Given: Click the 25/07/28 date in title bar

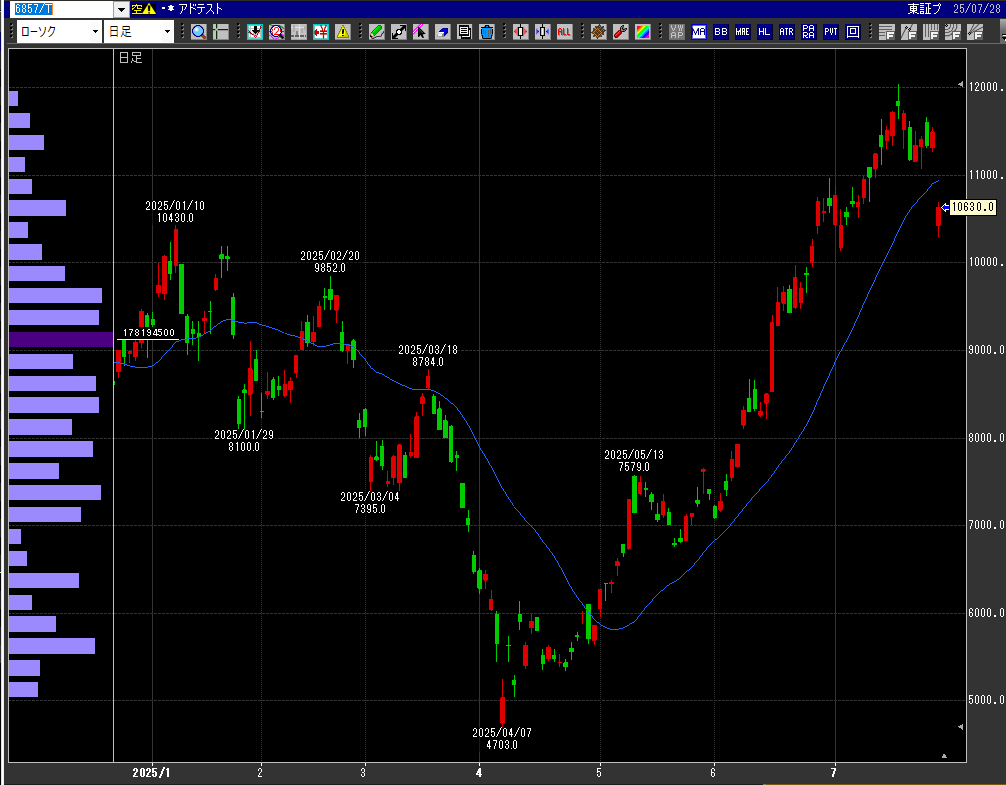Looking at the screenshot, I should (x=976, y=9).
